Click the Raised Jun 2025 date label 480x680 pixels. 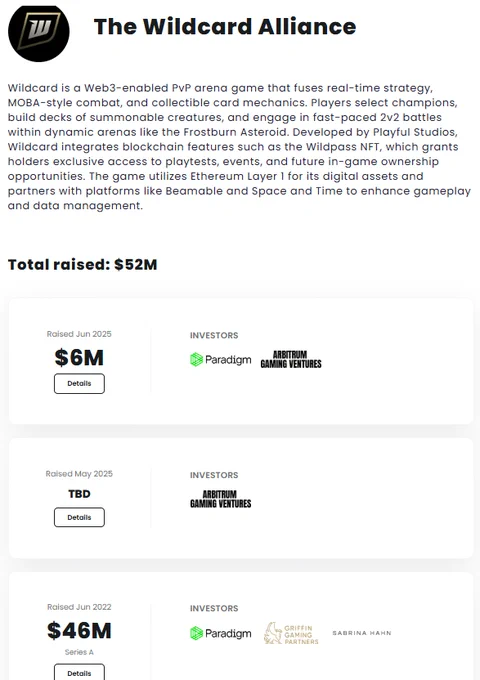tap(79, 334)
